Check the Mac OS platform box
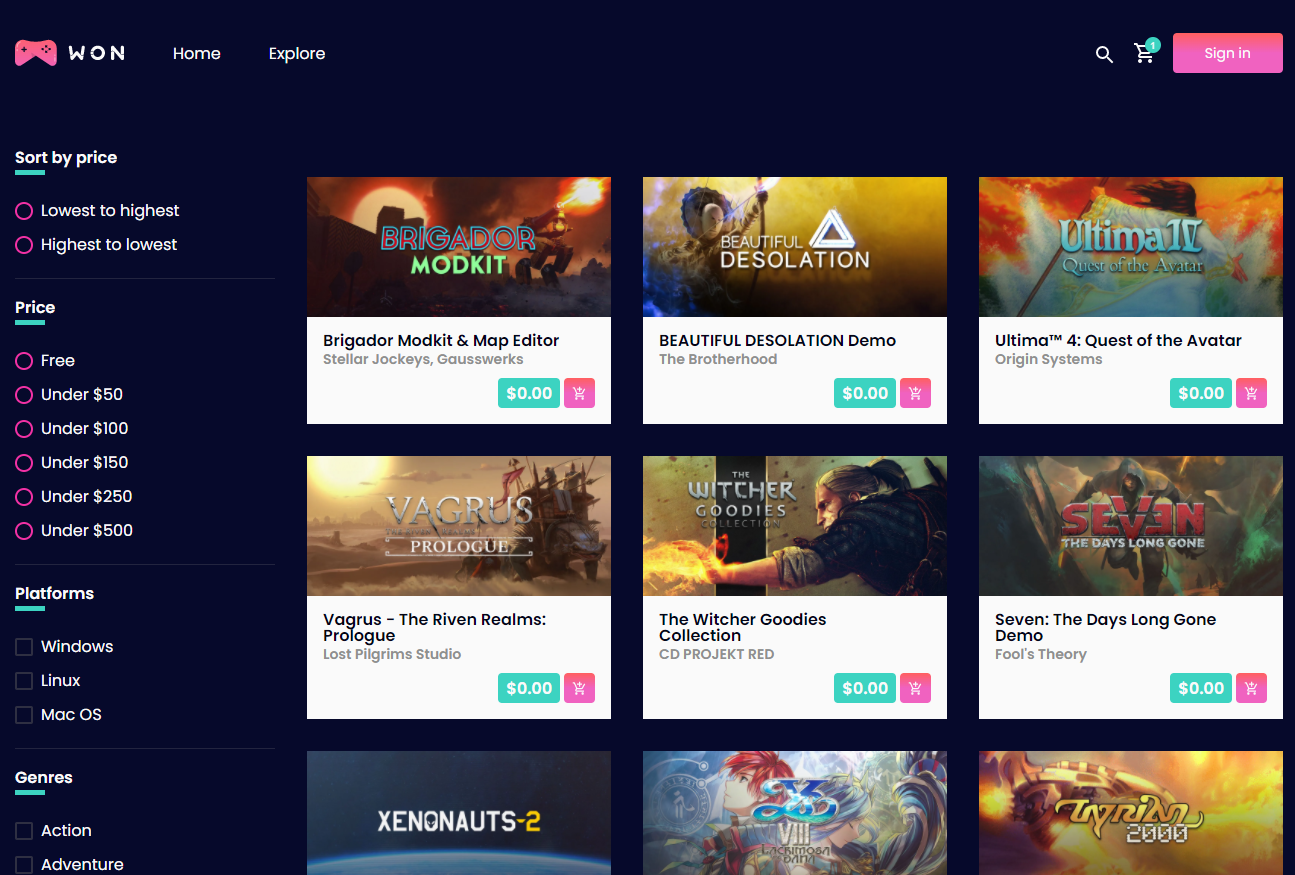The height and width of the screenshot is (875, 1295). [x=24, y=715]
